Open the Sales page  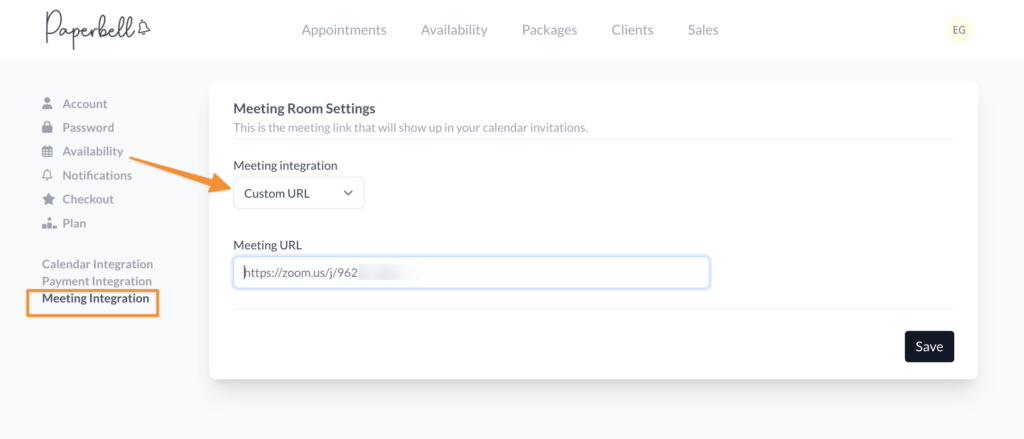coord(703,30)
